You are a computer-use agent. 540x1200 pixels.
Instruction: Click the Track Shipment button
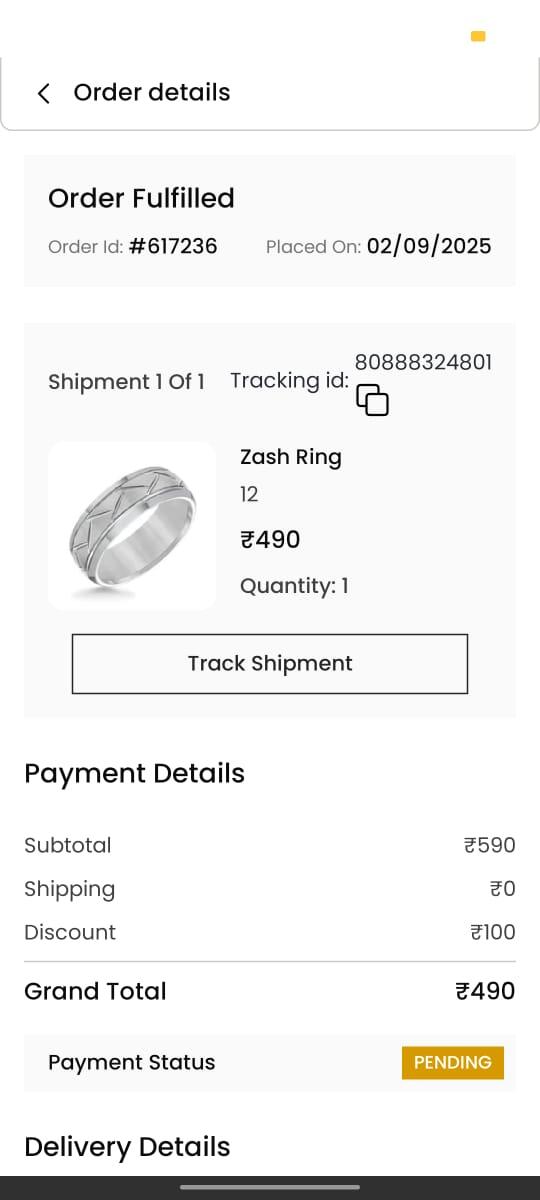tap(270, 664)
